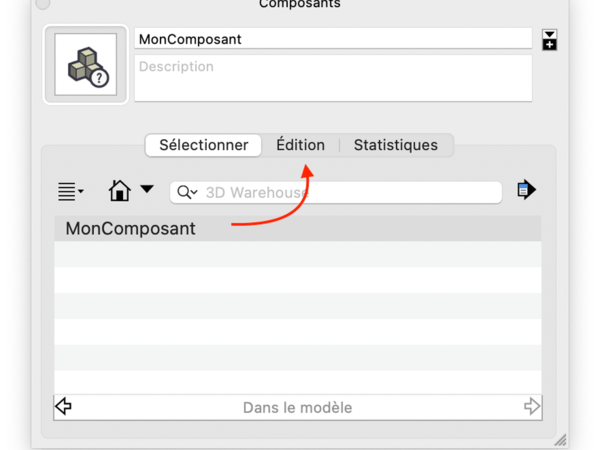
Task: Click the Description text box
Action: 333,78
